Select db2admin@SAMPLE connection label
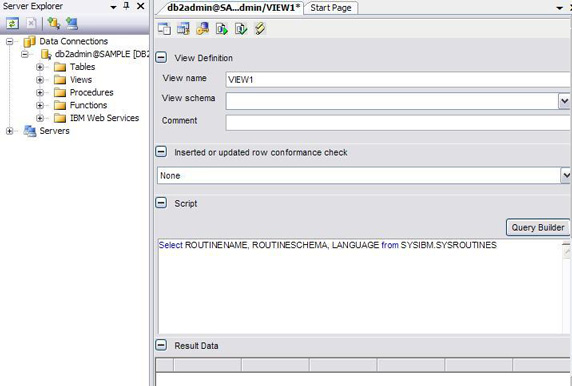This screenshot has height=386, width=572. 102,54
